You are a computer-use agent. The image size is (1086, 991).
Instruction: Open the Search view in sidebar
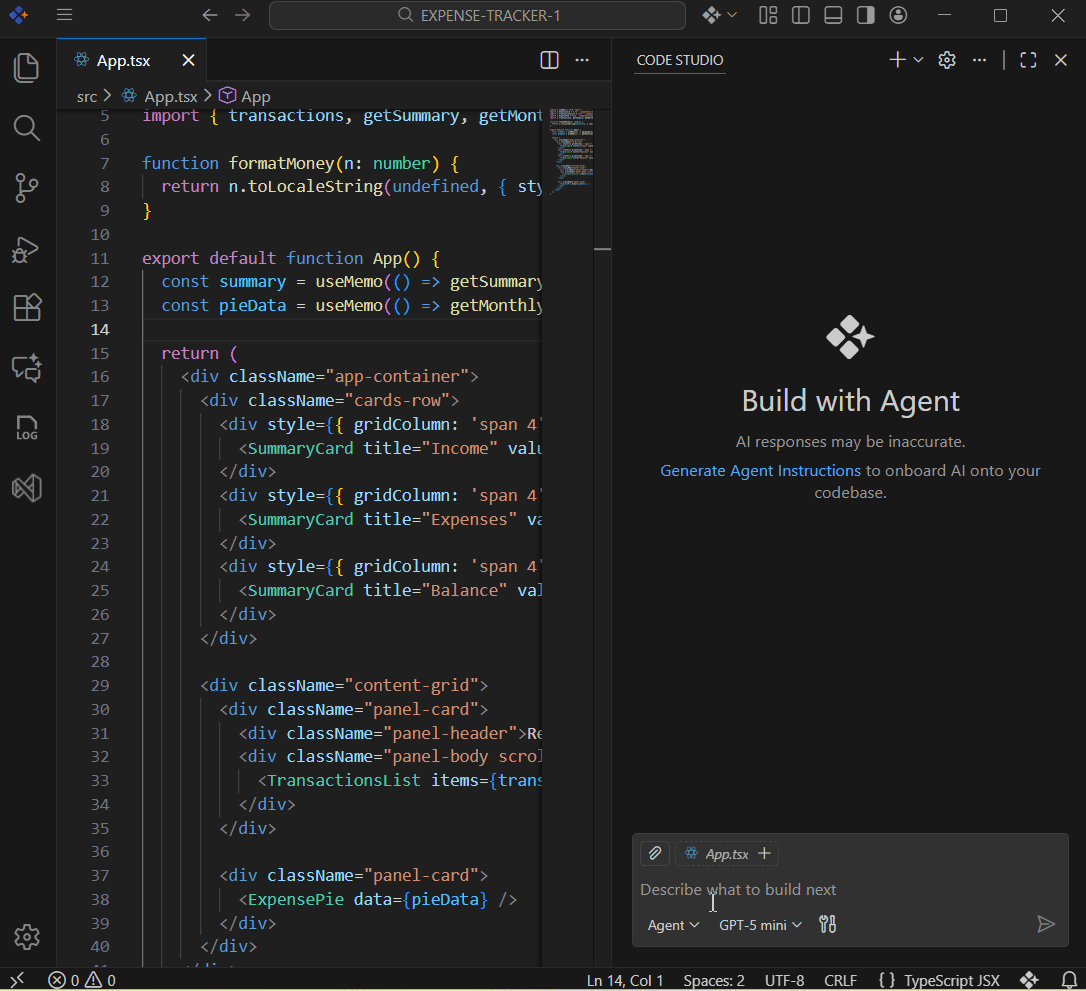click(x=27, y=128)
